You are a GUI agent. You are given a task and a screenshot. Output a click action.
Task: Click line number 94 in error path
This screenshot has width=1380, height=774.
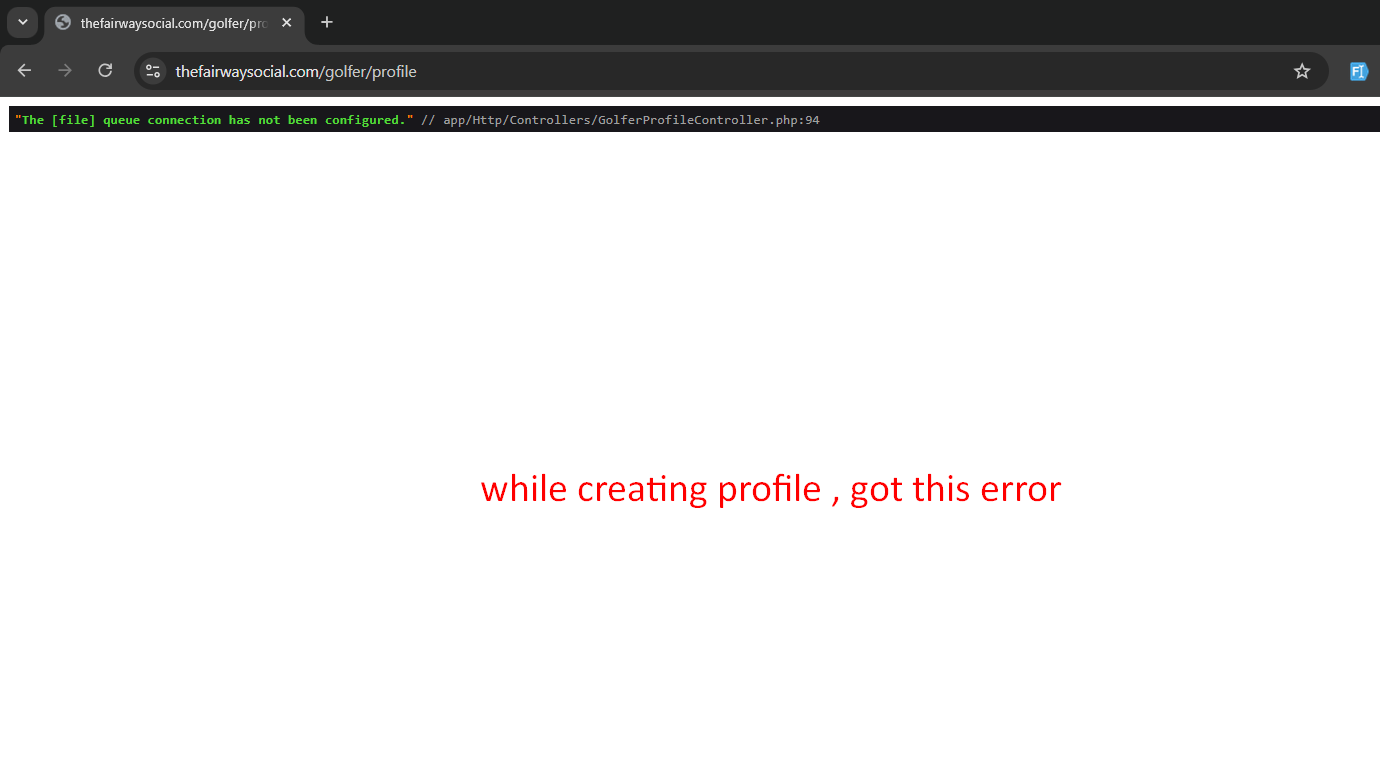click(x=812, y=120)
